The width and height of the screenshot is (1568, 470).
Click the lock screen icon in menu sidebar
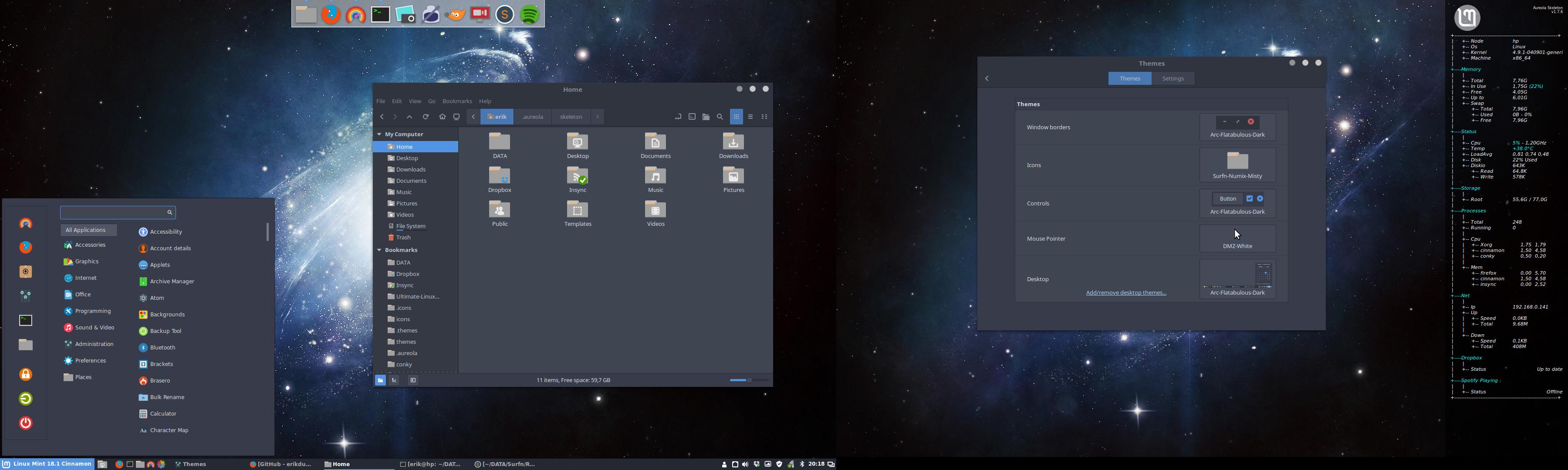(x=26, y=375)
